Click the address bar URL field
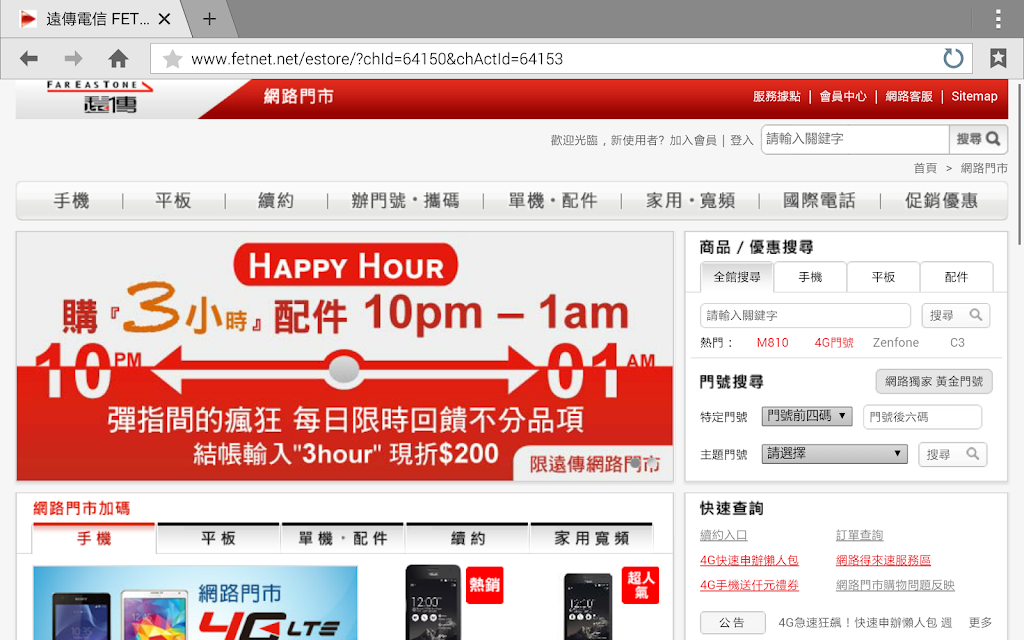This screenshot has width=1024, height=640. coord(562,59)
